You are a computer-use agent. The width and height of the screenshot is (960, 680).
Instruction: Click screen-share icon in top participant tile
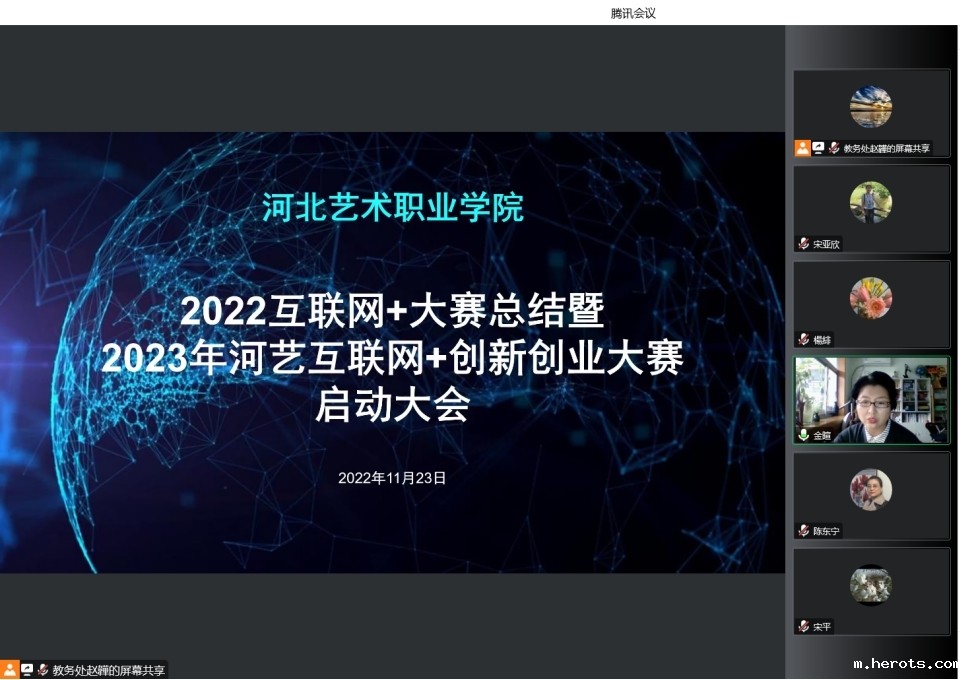point(818,148)
